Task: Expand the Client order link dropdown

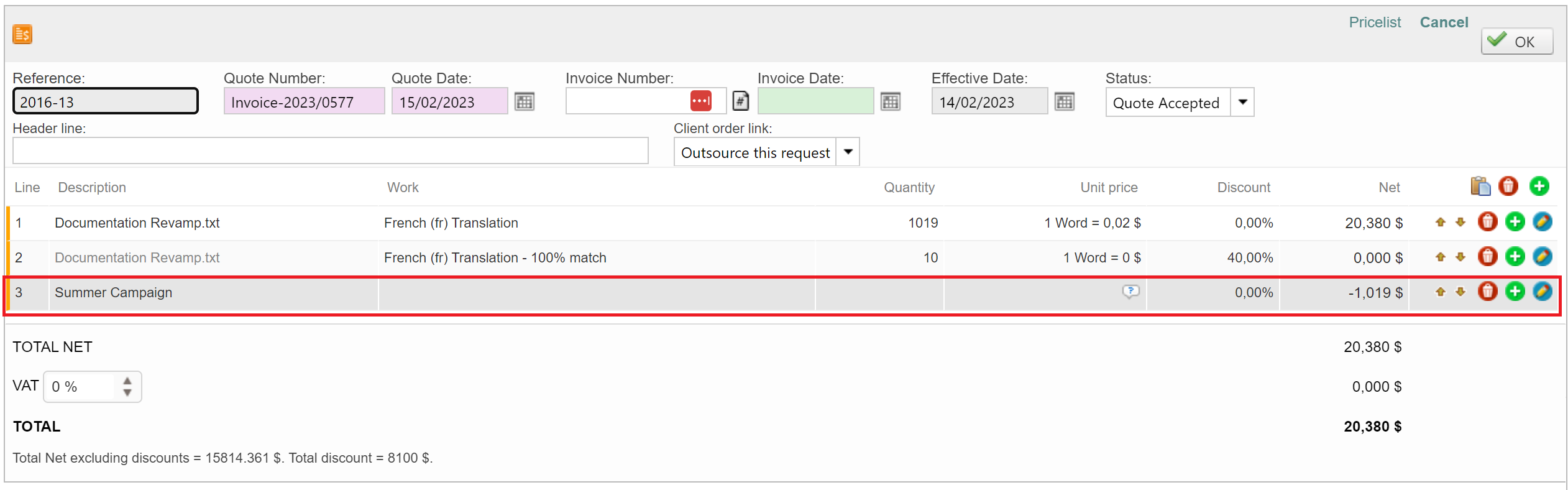Action: tap(848, 152)
